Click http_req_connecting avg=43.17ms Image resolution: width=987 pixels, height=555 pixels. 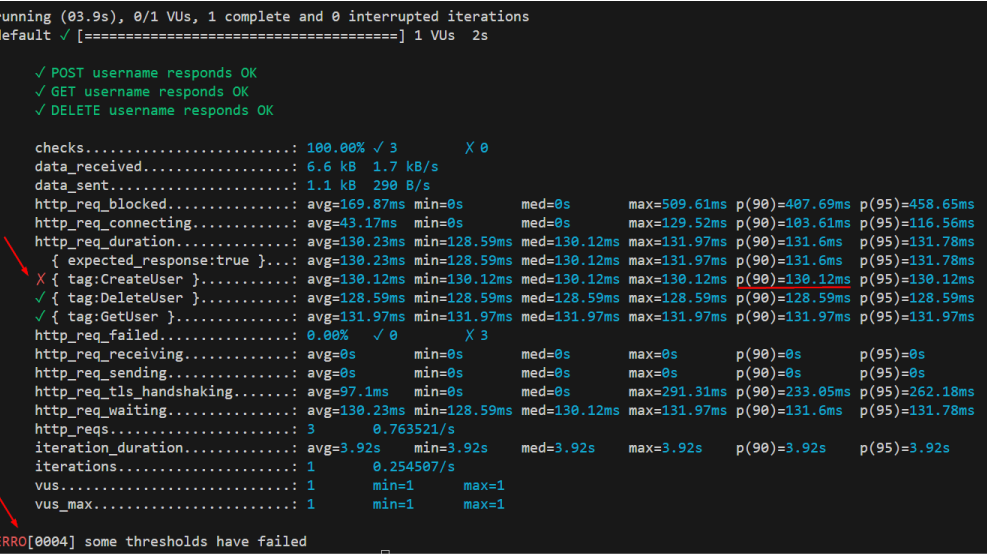[352, 223]
